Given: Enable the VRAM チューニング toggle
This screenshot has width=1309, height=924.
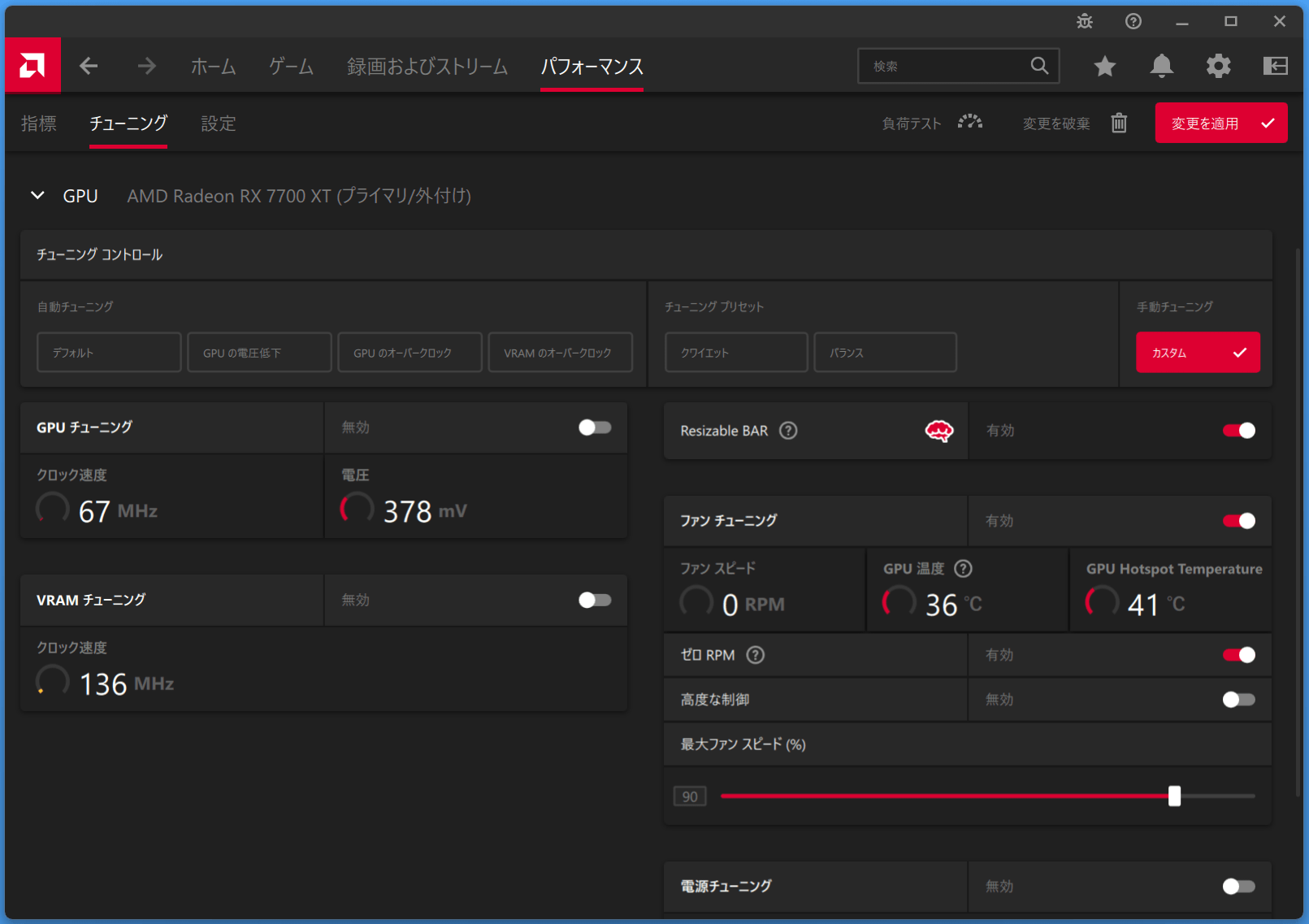Looking at the screenshot, I should click(x=595, y=600).
